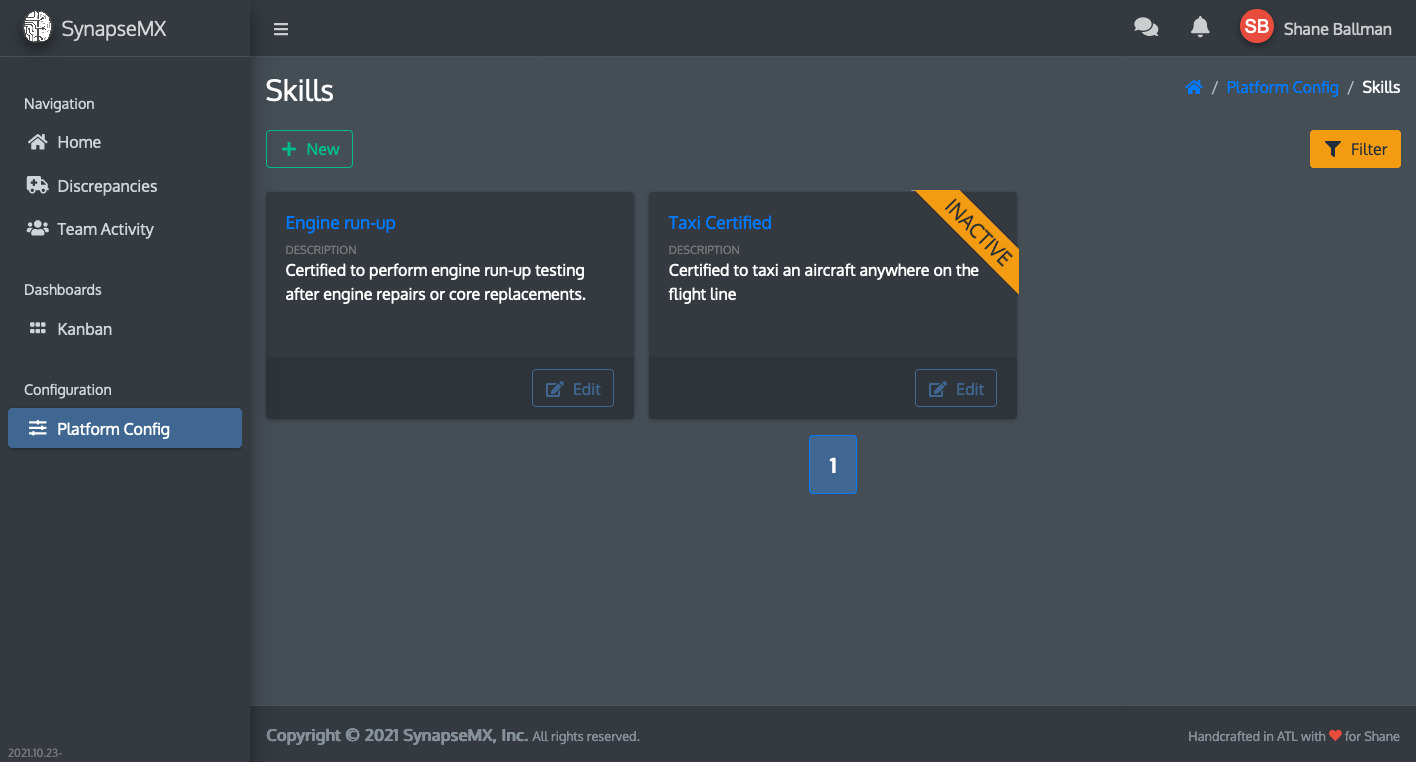Open Discrepancies in the sidebar
1416x762 pixels.
click(107, 186)
